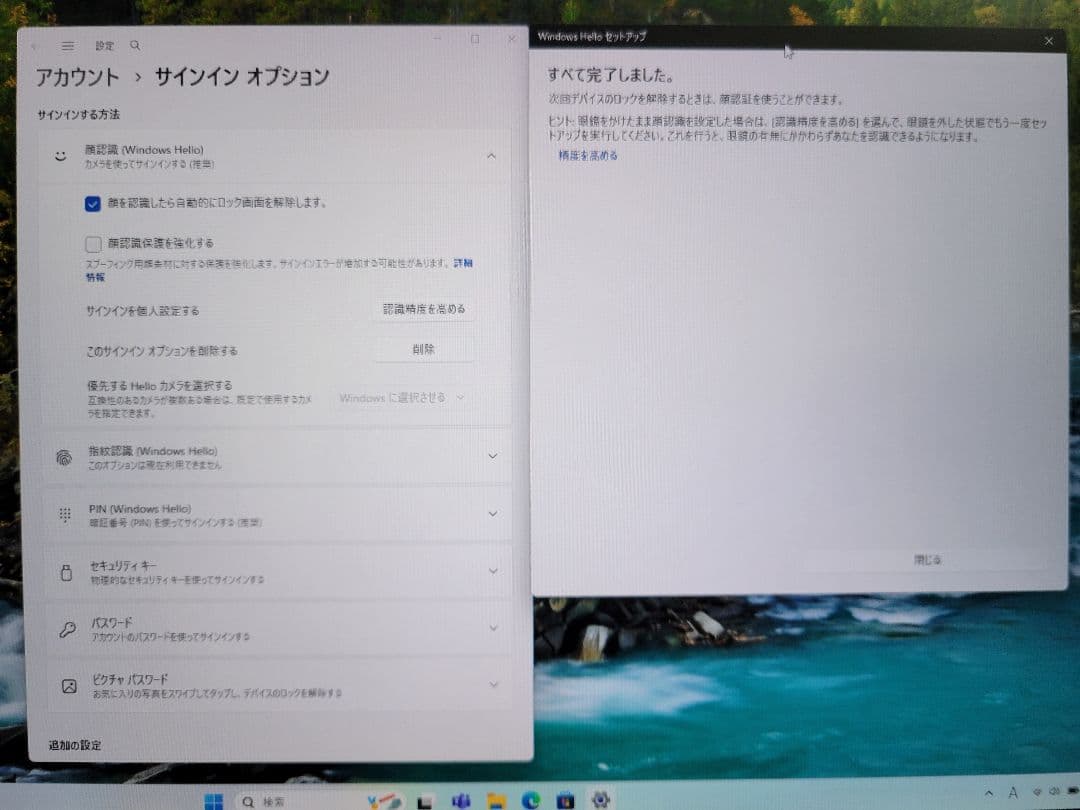The width and height of the screenshot is (1080, 810).
Task: Open the 精度を高める link in Hello setup
Action: 589,157
